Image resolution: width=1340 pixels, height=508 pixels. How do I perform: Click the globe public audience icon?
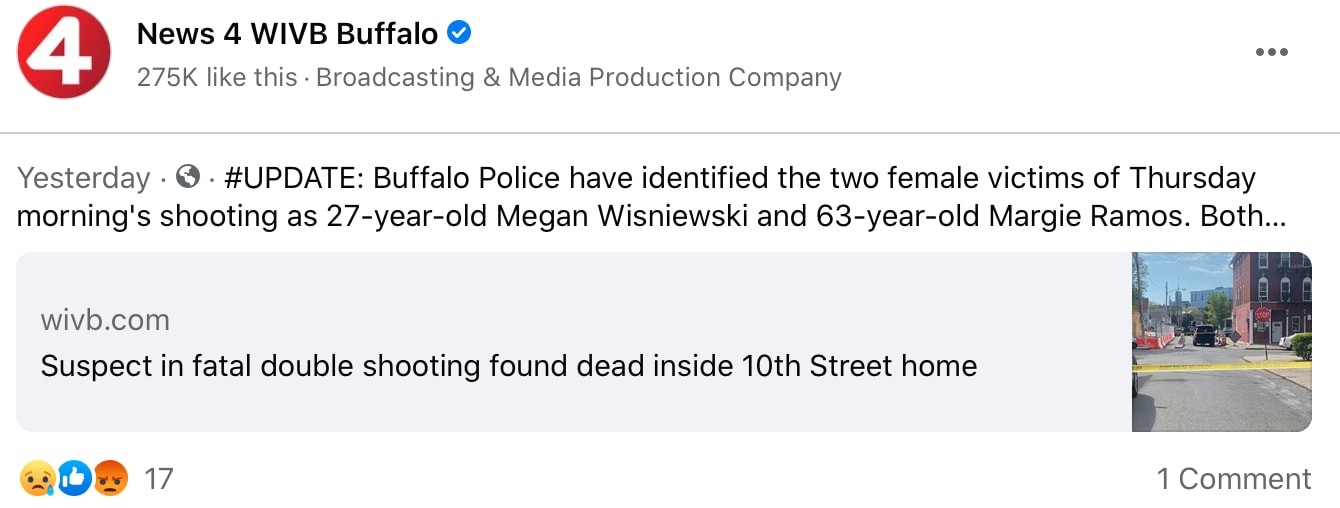(187, 177)
